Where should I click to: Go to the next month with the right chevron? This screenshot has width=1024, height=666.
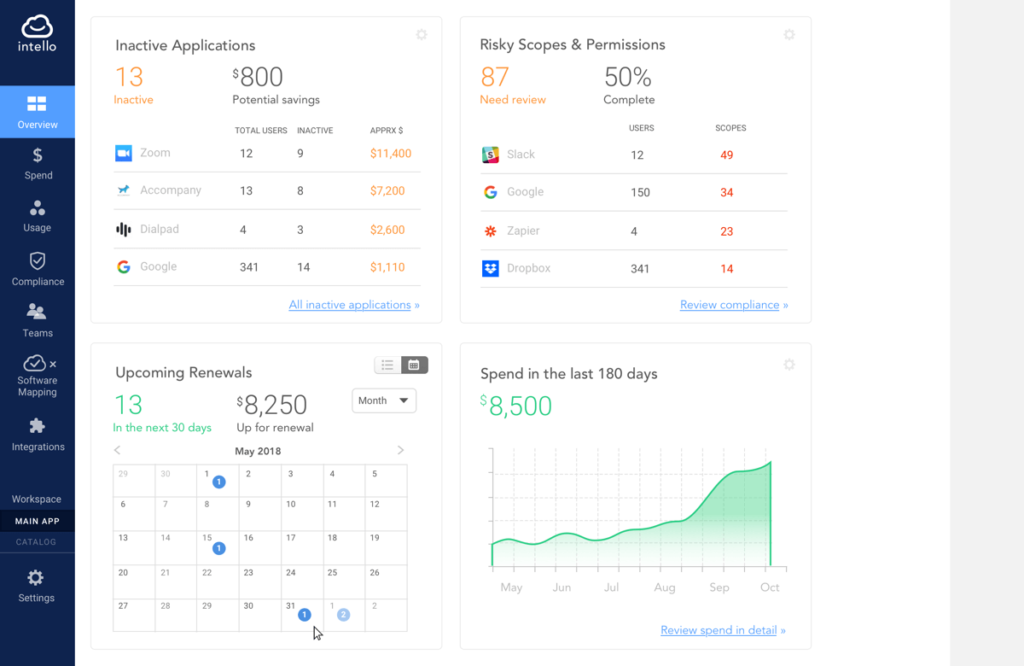tap(400, 450)
